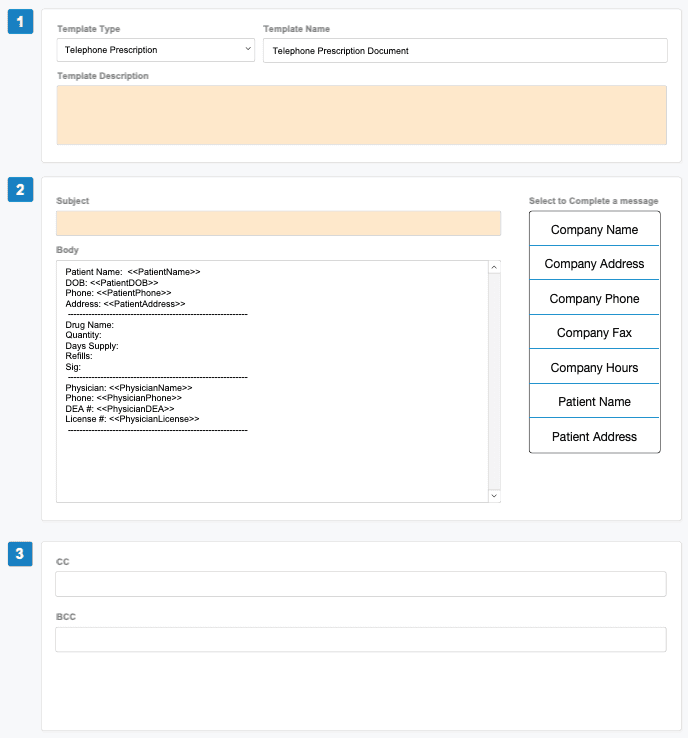The height and width of the screenshot is (738, 688).
Task: Click the CC input field
Action: pyautogui.click(x=360, y=584)
